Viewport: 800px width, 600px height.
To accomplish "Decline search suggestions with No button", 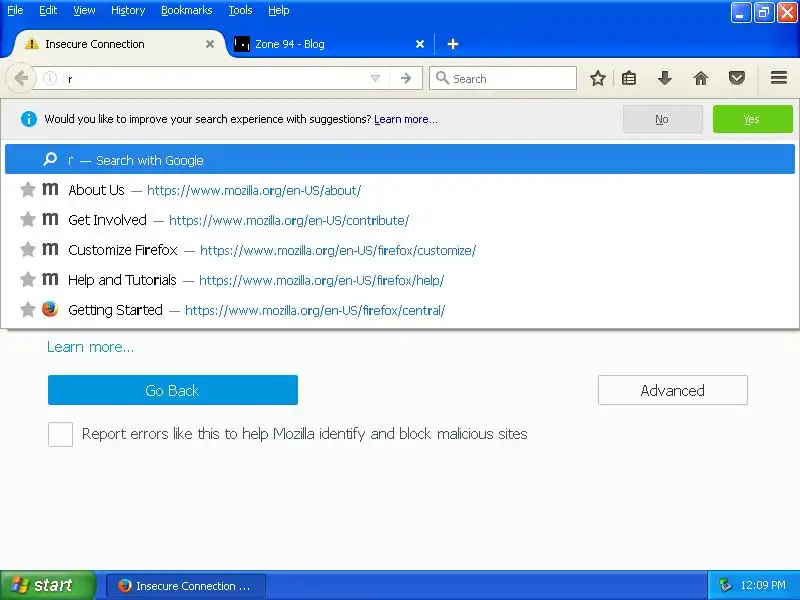I will tap(662, 119).
